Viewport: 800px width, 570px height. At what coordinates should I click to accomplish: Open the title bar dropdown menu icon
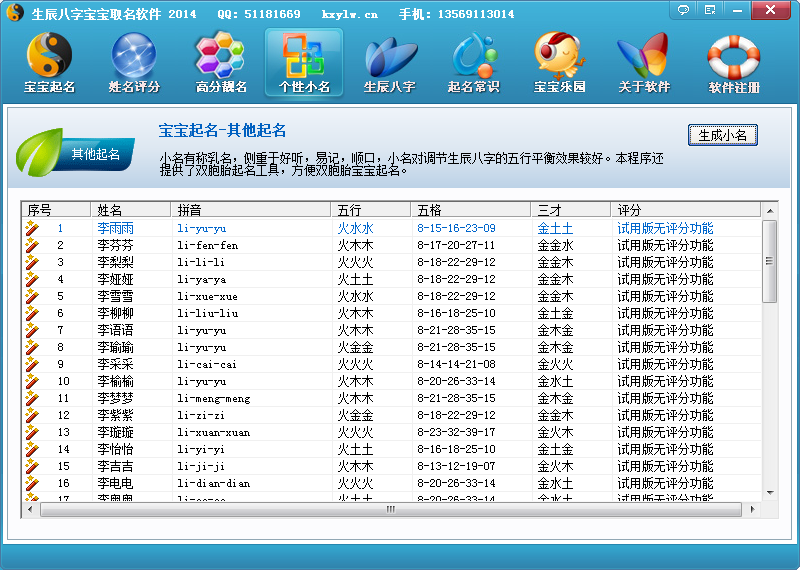pos(710,10)
